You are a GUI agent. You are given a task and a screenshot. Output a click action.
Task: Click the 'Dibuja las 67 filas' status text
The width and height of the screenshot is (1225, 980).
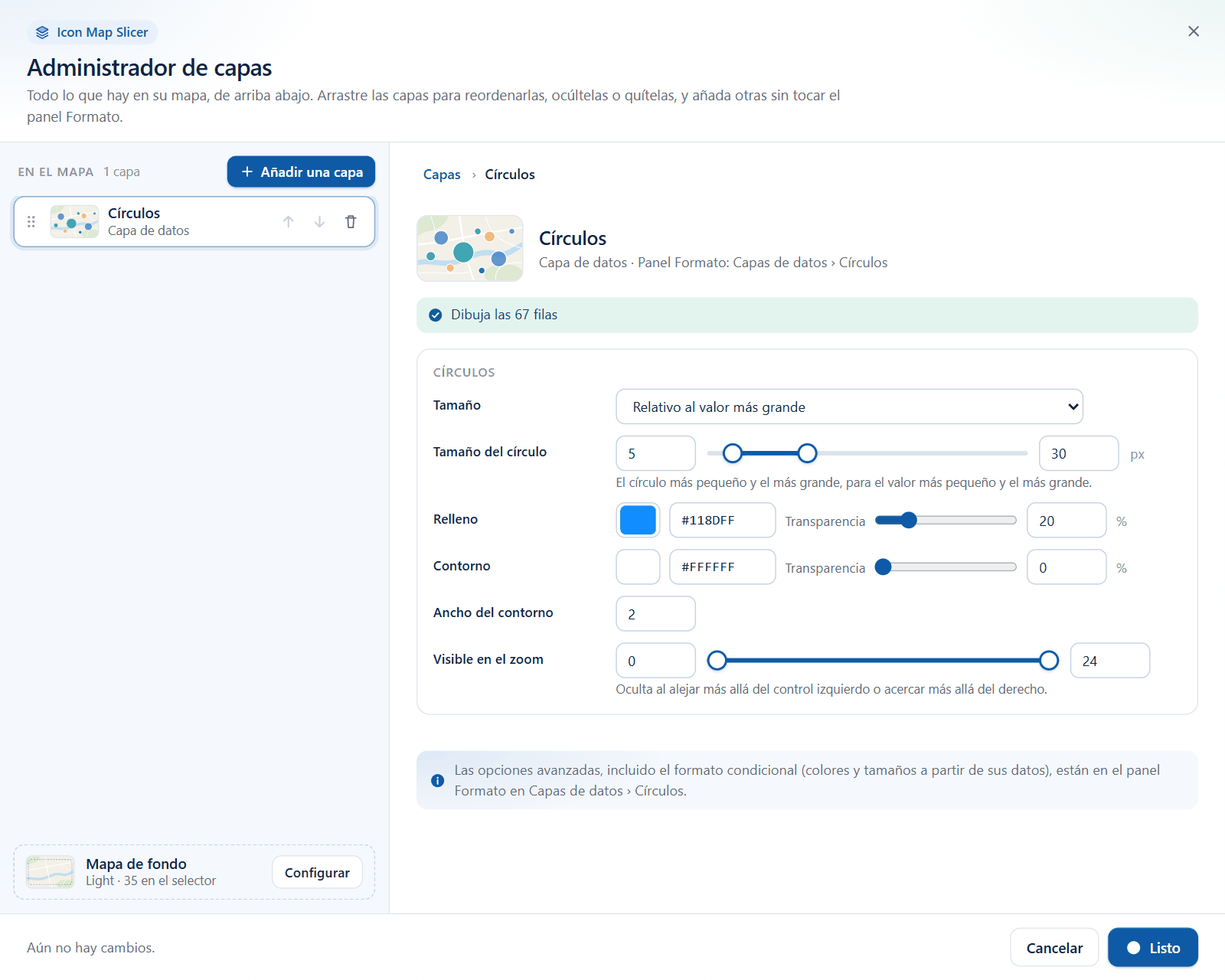pos(504,315)
